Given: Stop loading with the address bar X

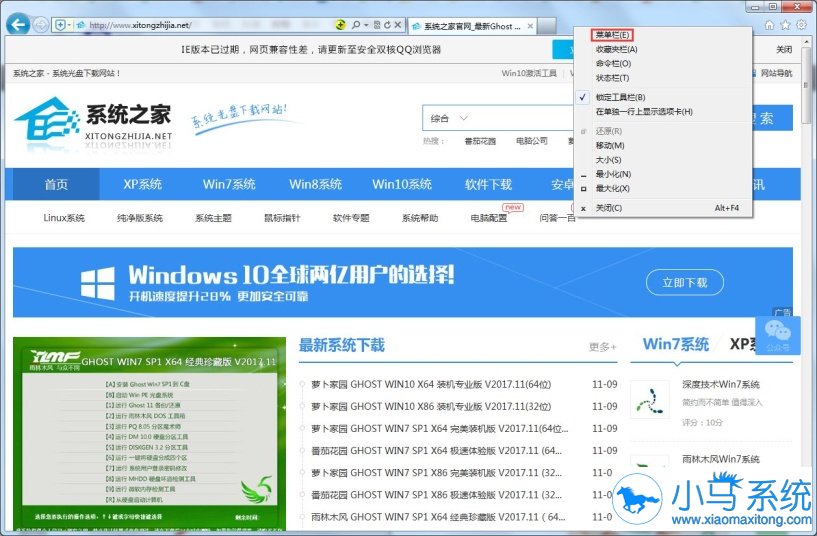Looking at the screenshot, I should [397, 24].
